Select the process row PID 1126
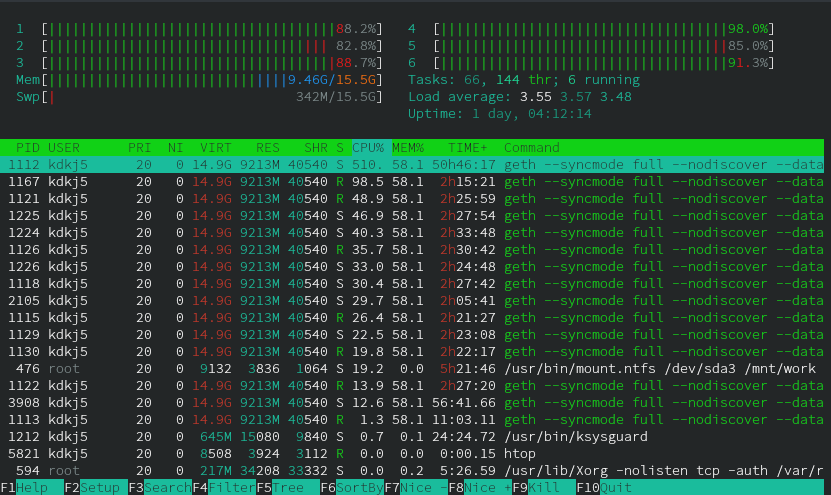Image resolution: width=831 pixels, height=495 pixels. pos(412,250)
